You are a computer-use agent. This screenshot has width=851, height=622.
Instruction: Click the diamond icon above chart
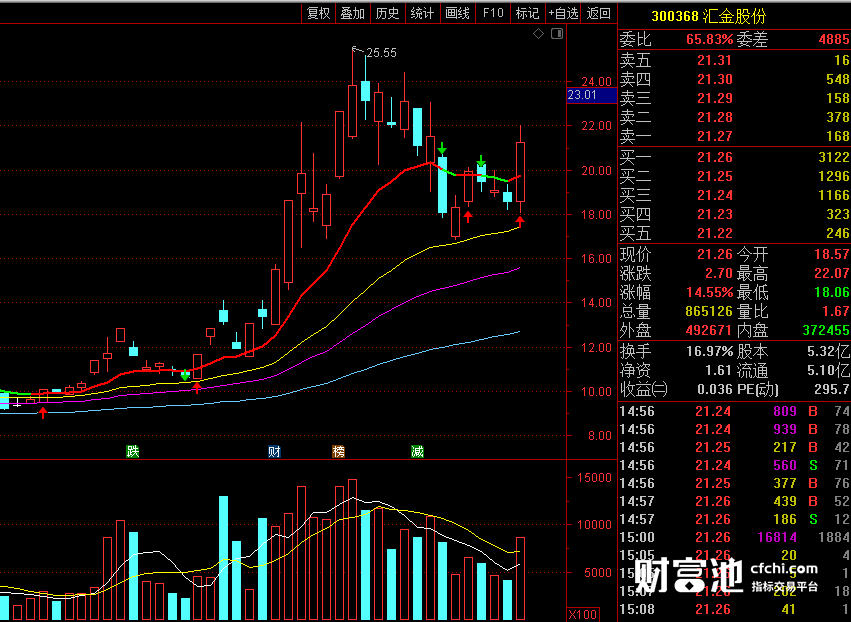click(538, 34)
